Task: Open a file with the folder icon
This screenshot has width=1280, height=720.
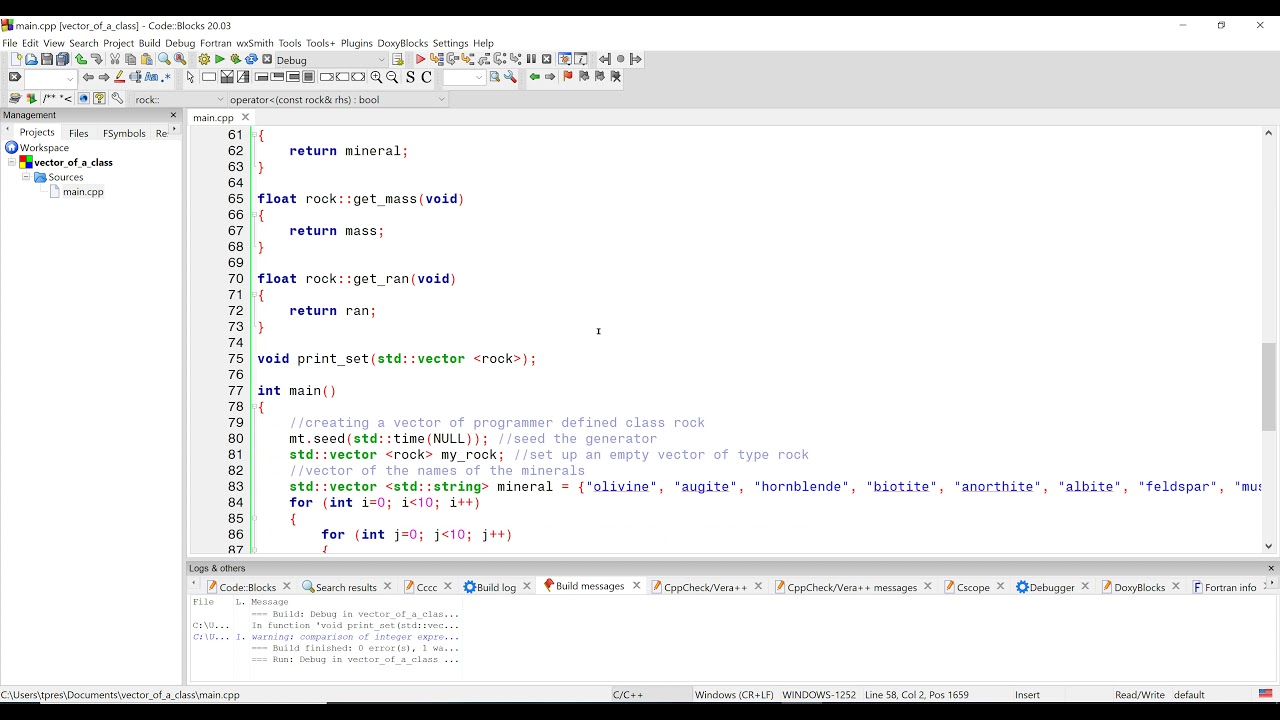Action: (31, 59)
